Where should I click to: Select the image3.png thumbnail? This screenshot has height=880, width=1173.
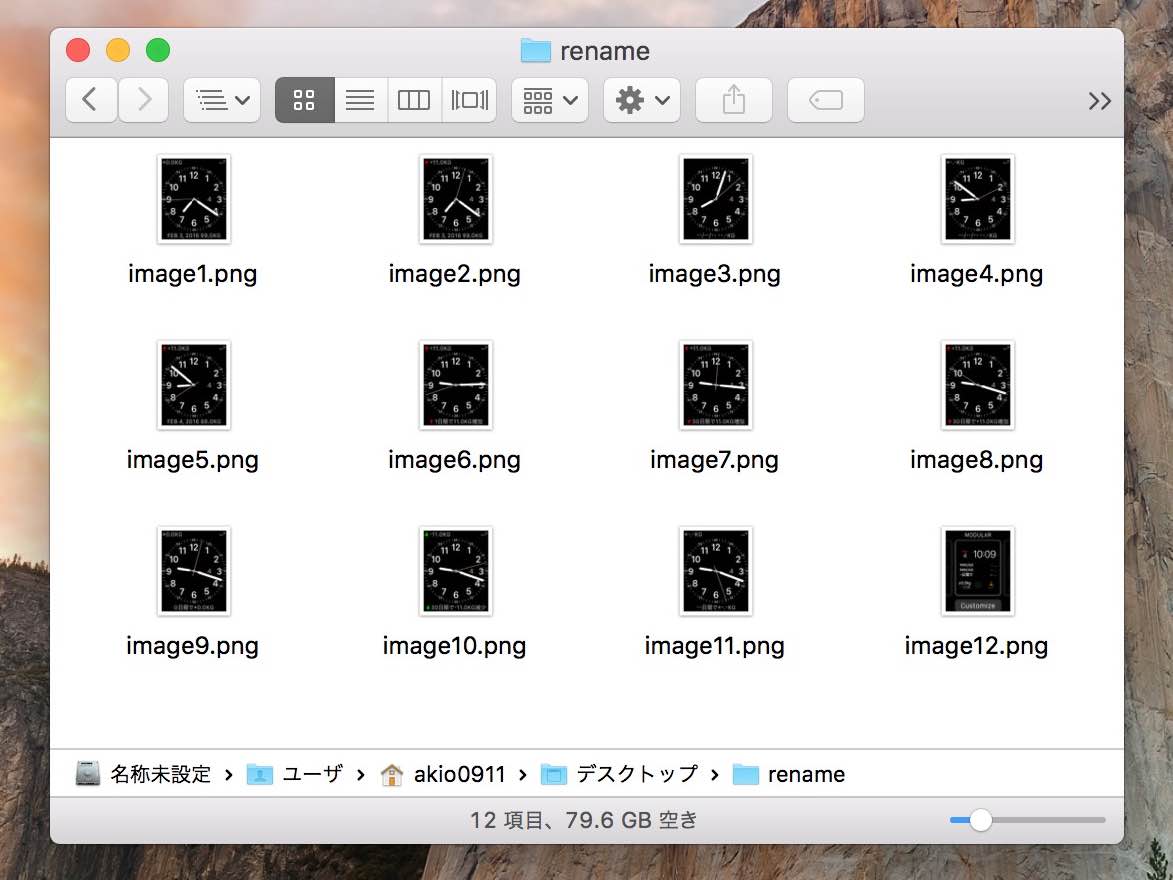click(716, 199)
